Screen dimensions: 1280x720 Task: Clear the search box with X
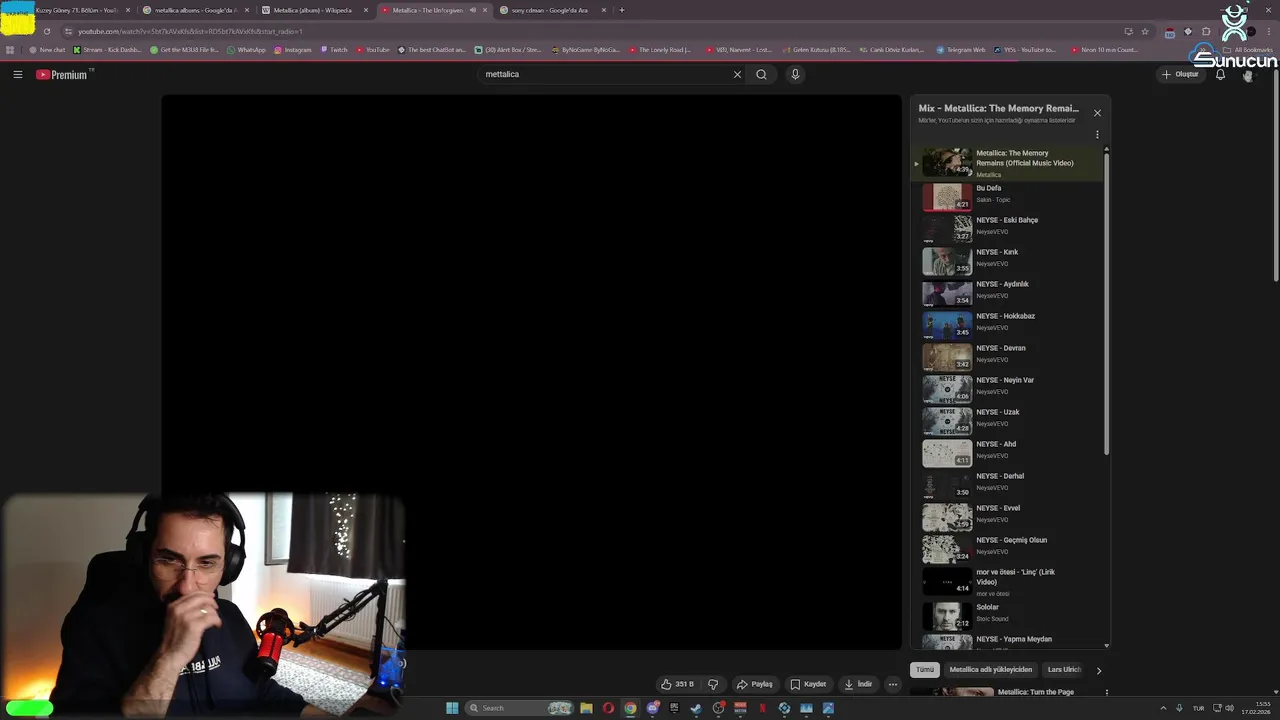(737, 74)
